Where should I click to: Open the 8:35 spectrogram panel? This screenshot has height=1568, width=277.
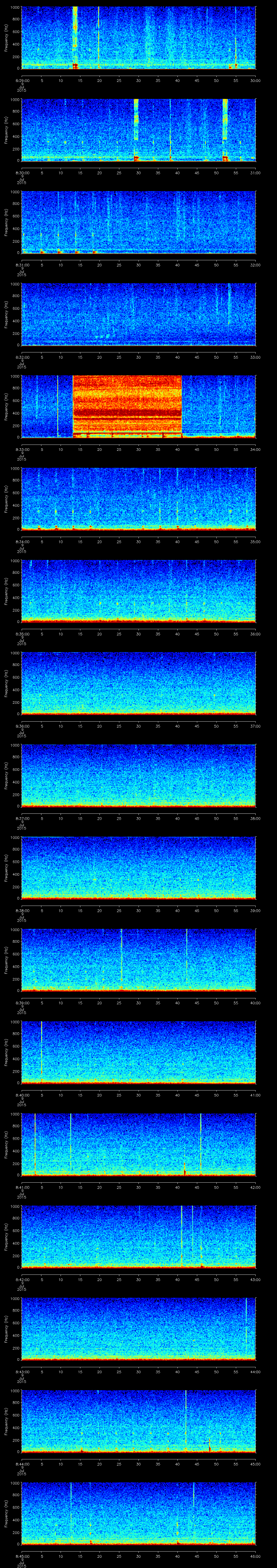[x=138, y=590]
